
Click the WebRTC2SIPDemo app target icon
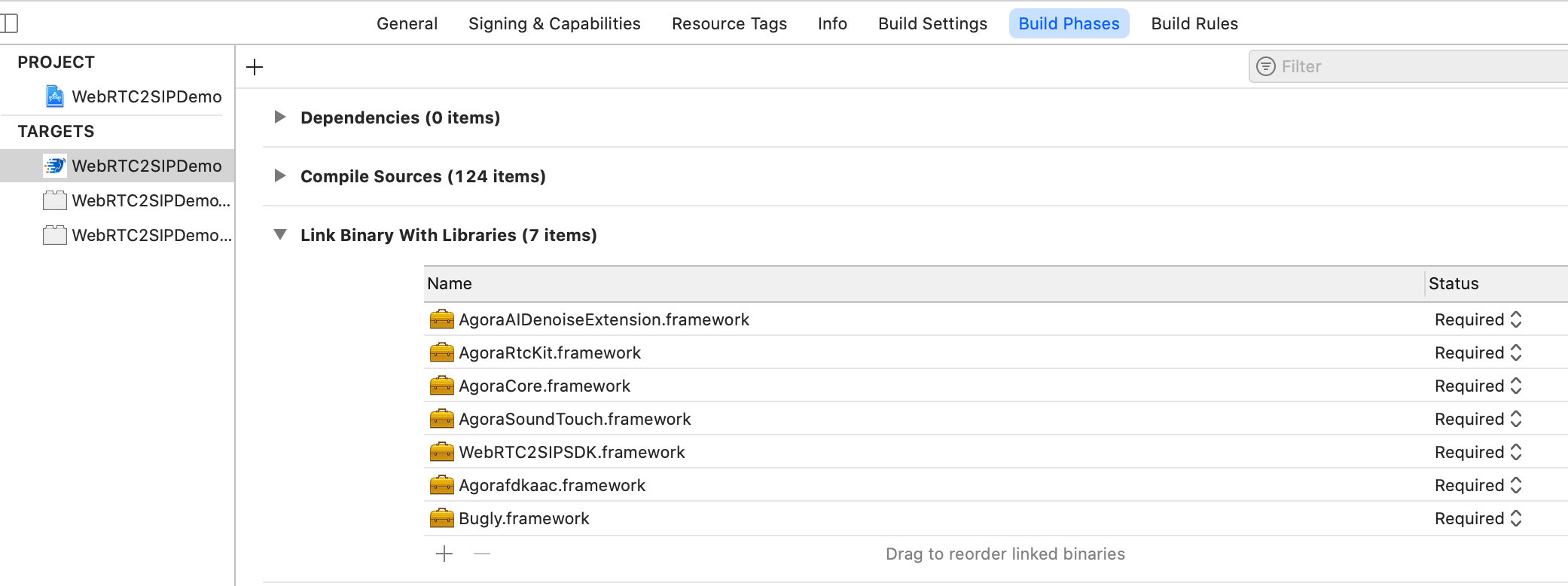click(x=55, y=166)
